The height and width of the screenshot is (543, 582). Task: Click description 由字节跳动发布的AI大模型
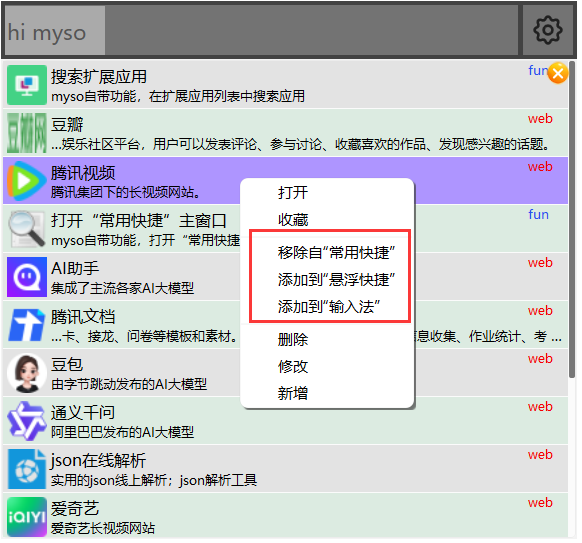(x=129, y=384)
